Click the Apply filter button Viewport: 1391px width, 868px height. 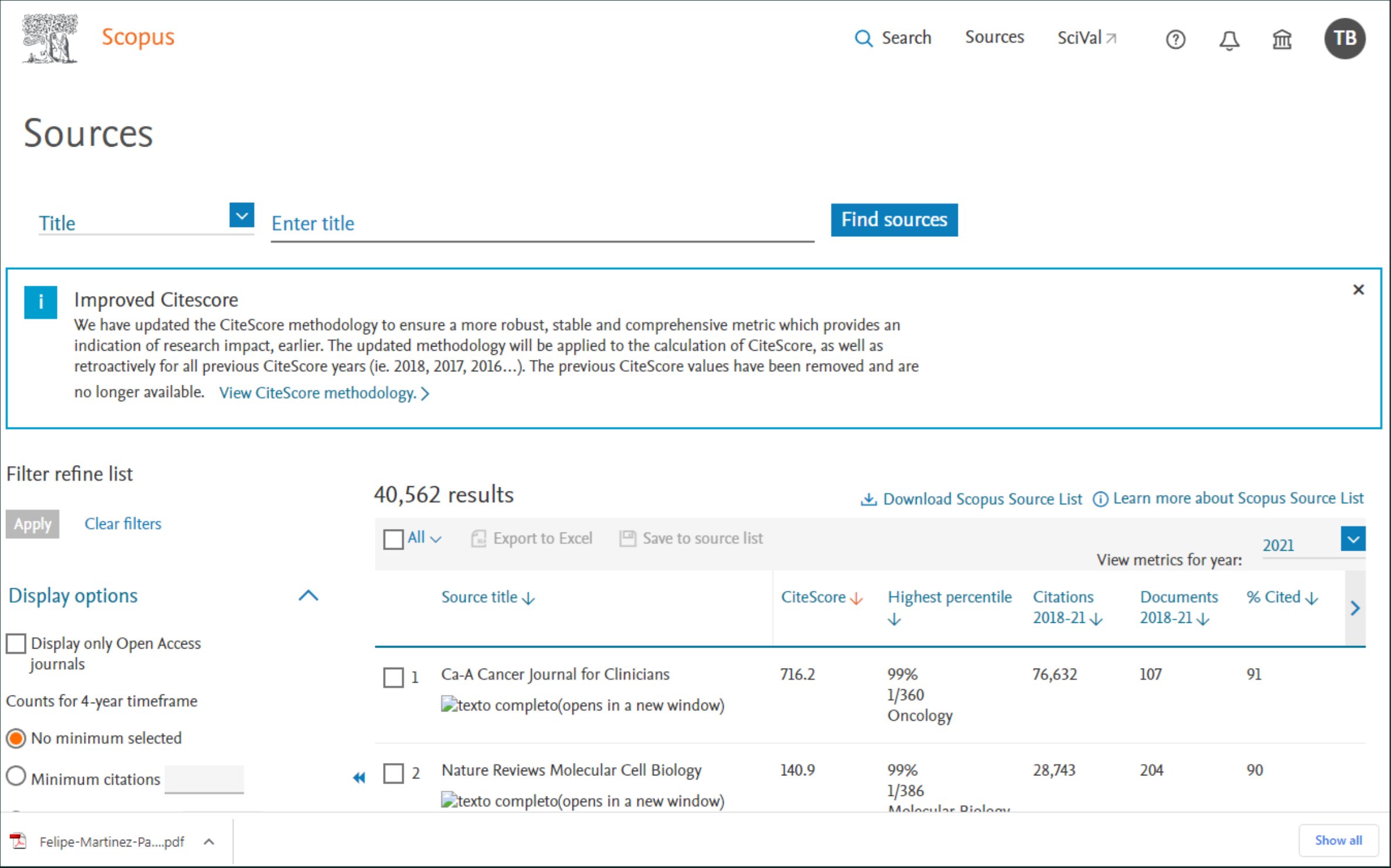[x=33, y=524]
